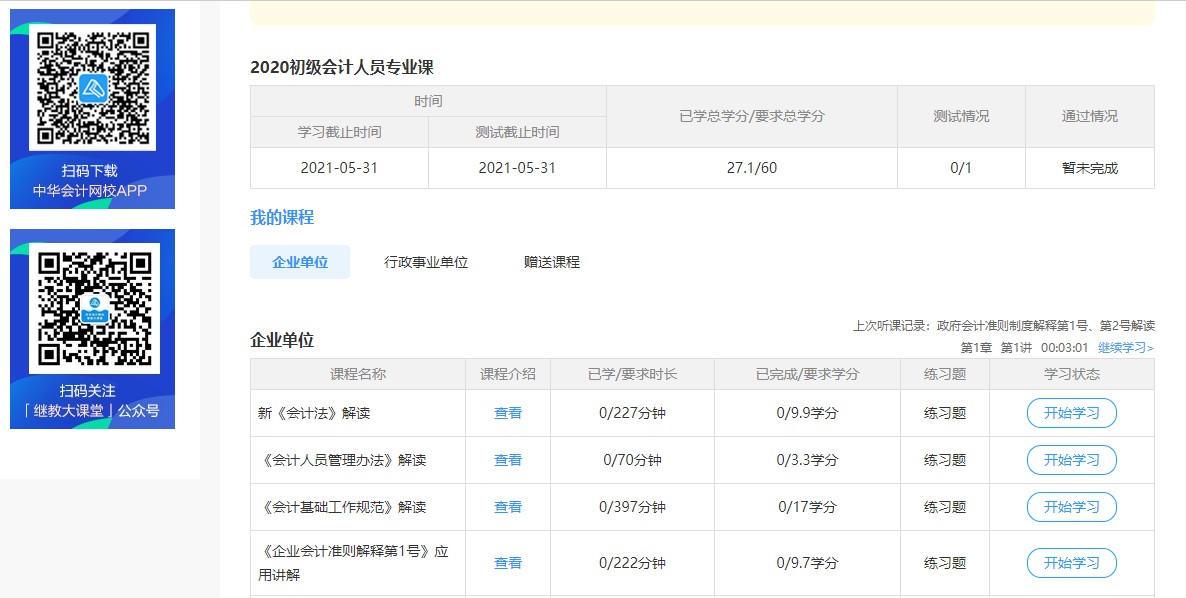Click 开始学习 on 《会计基础工作规范》解读 row
Viewport: 1186px width, 598px height.
(1072, 507)
